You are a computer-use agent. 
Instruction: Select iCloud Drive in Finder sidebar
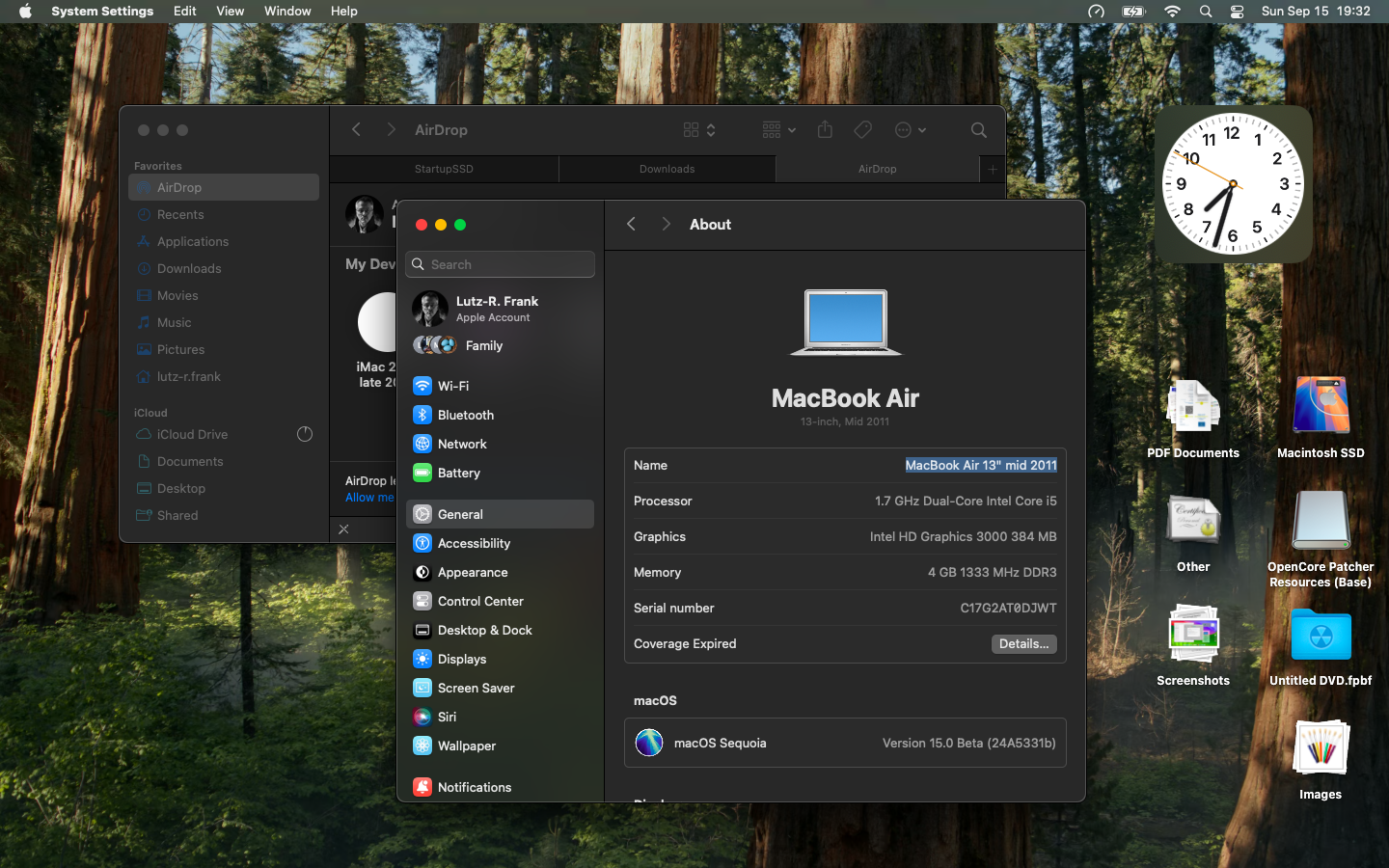tap(192, 435)
